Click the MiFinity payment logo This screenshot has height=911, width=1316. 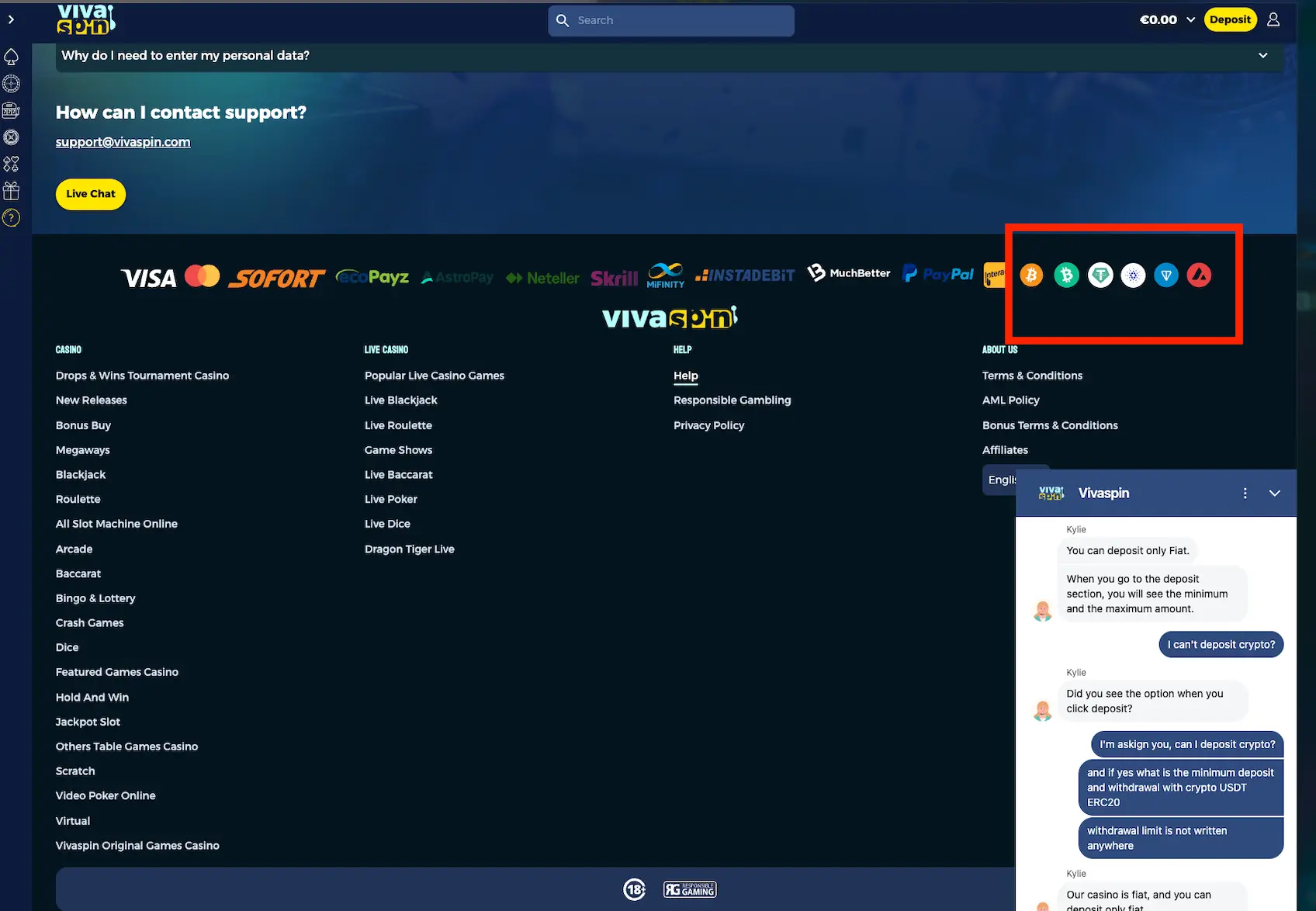click(666, 275)
